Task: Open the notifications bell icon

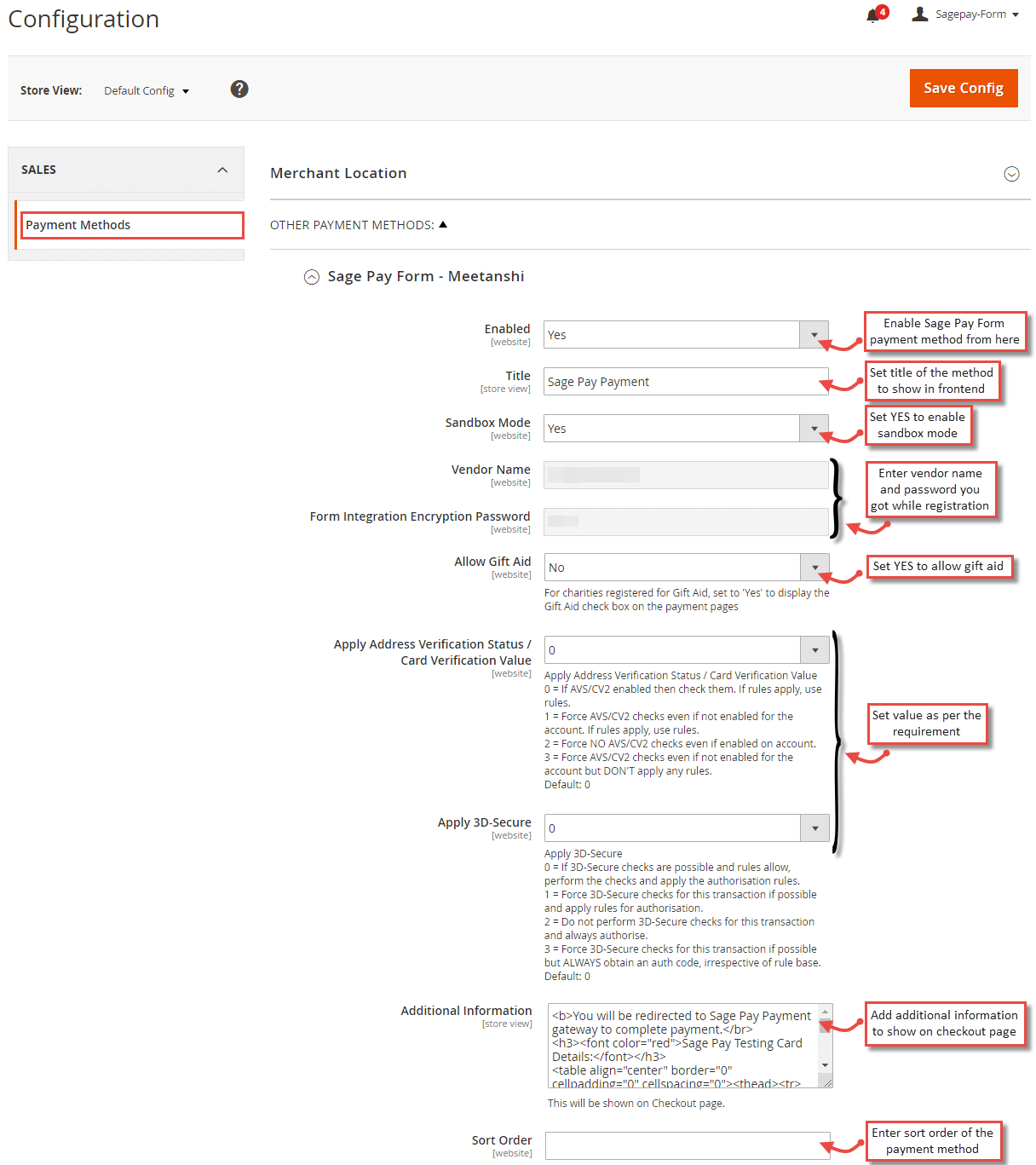Action: tap(873, 15)
